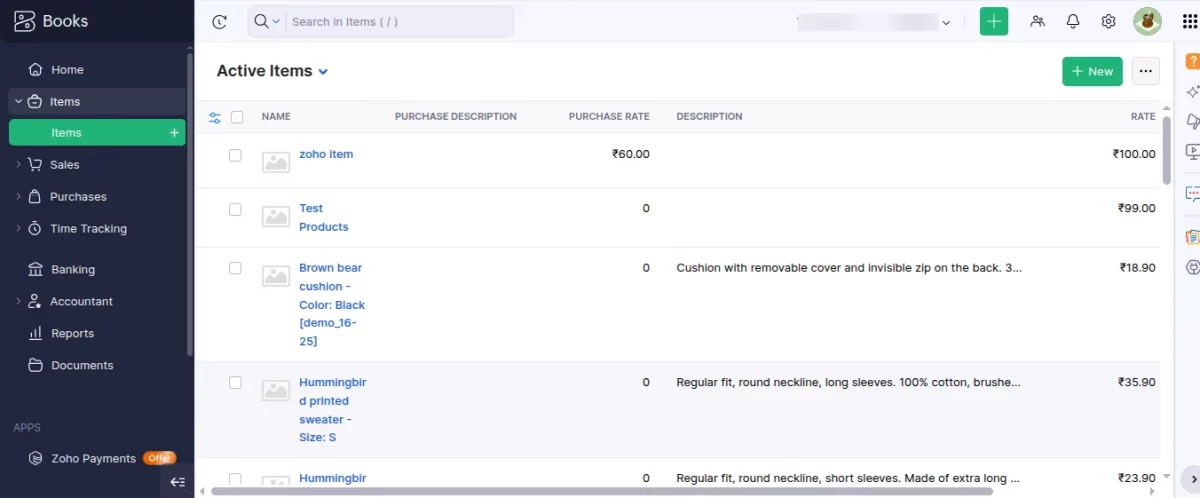1200x498 pixels.
Task: Expand the Sales sidebar section
Action: (x=18, y=164)
